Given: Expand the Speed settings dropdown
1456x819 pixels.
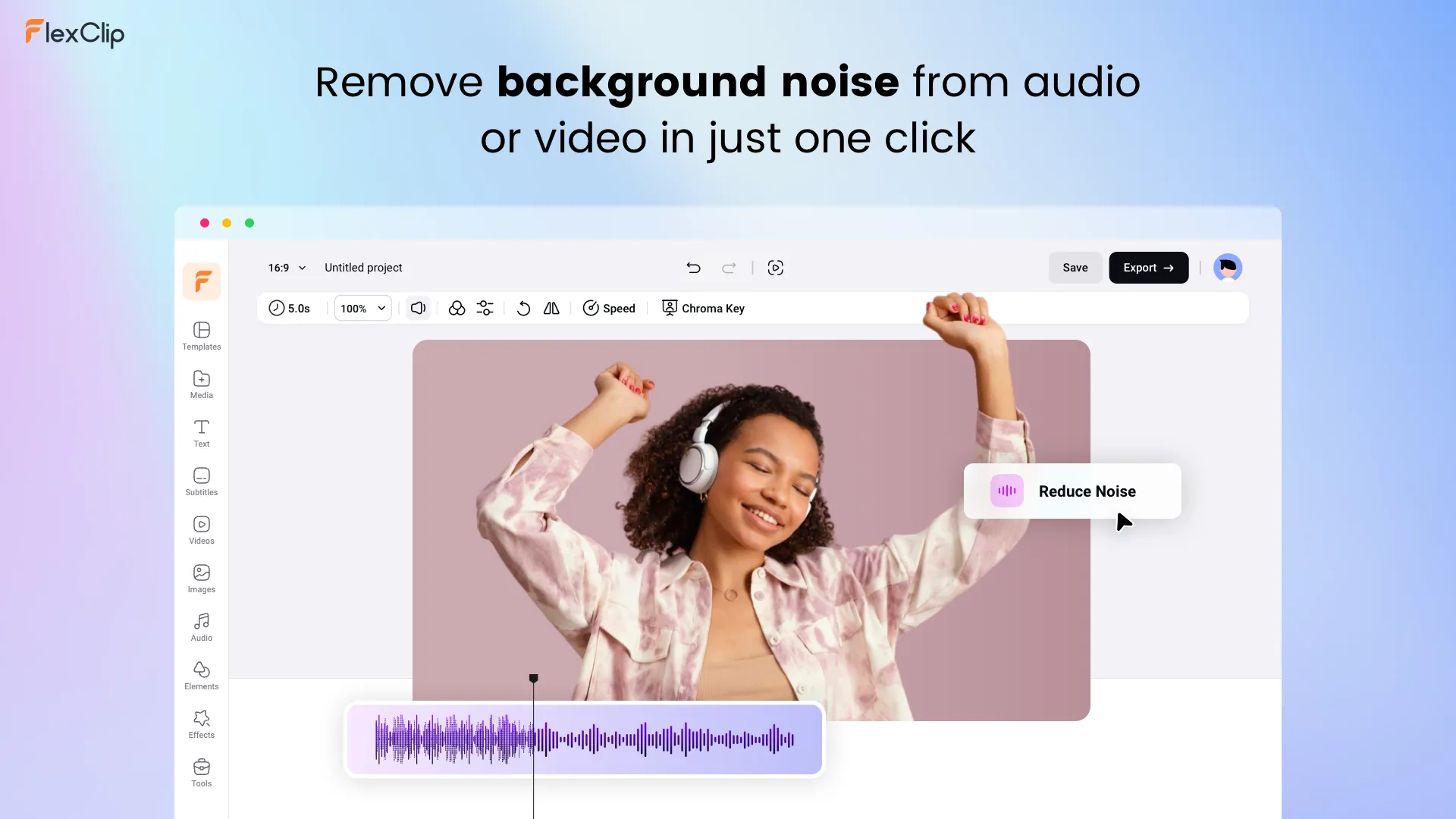Looking at the screenshot, I should pos(609,307).
